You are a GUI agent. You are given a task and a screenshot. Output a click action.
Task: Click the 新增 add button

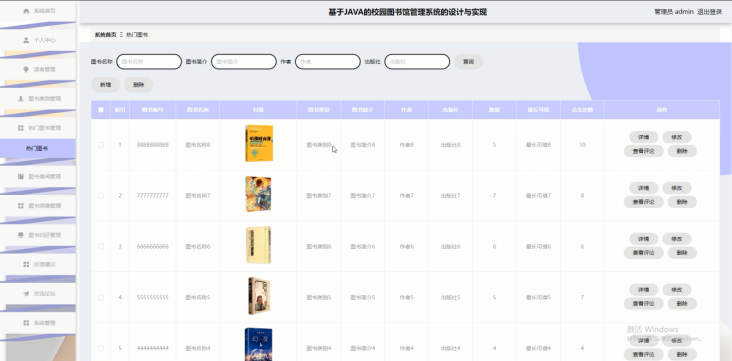tap(106, 85)
